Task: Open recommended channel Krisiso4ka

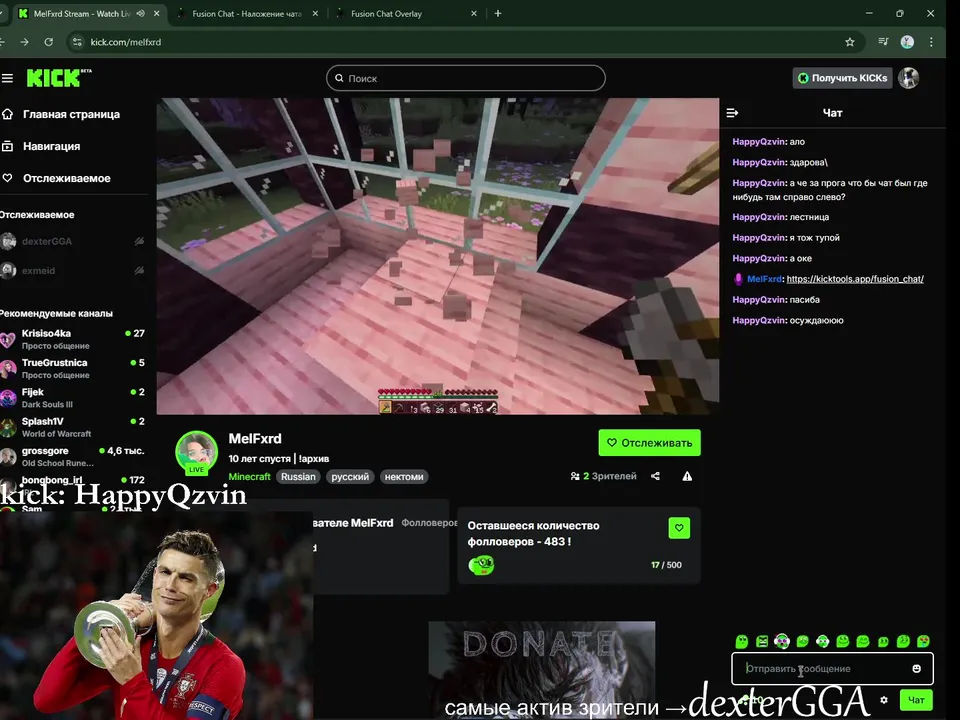Action: tap(72, 339)
